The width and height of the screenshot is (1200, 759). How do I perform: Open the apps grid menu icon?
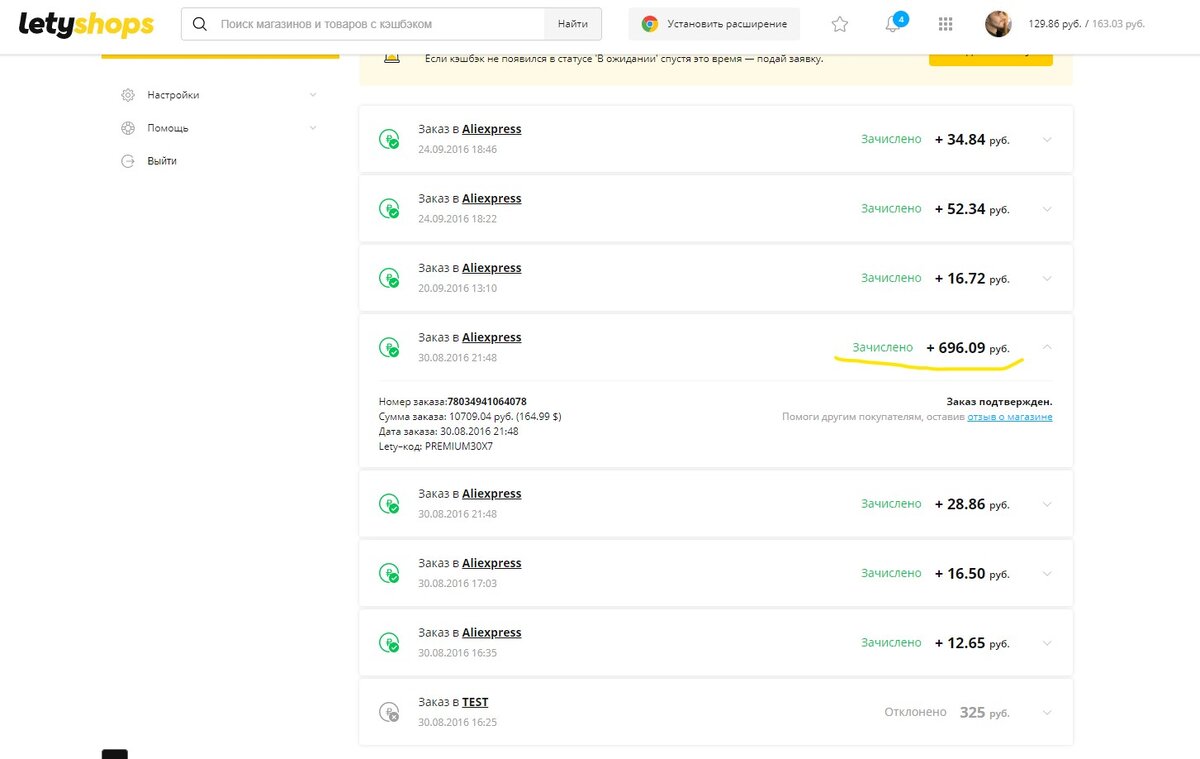click(946, 24)
